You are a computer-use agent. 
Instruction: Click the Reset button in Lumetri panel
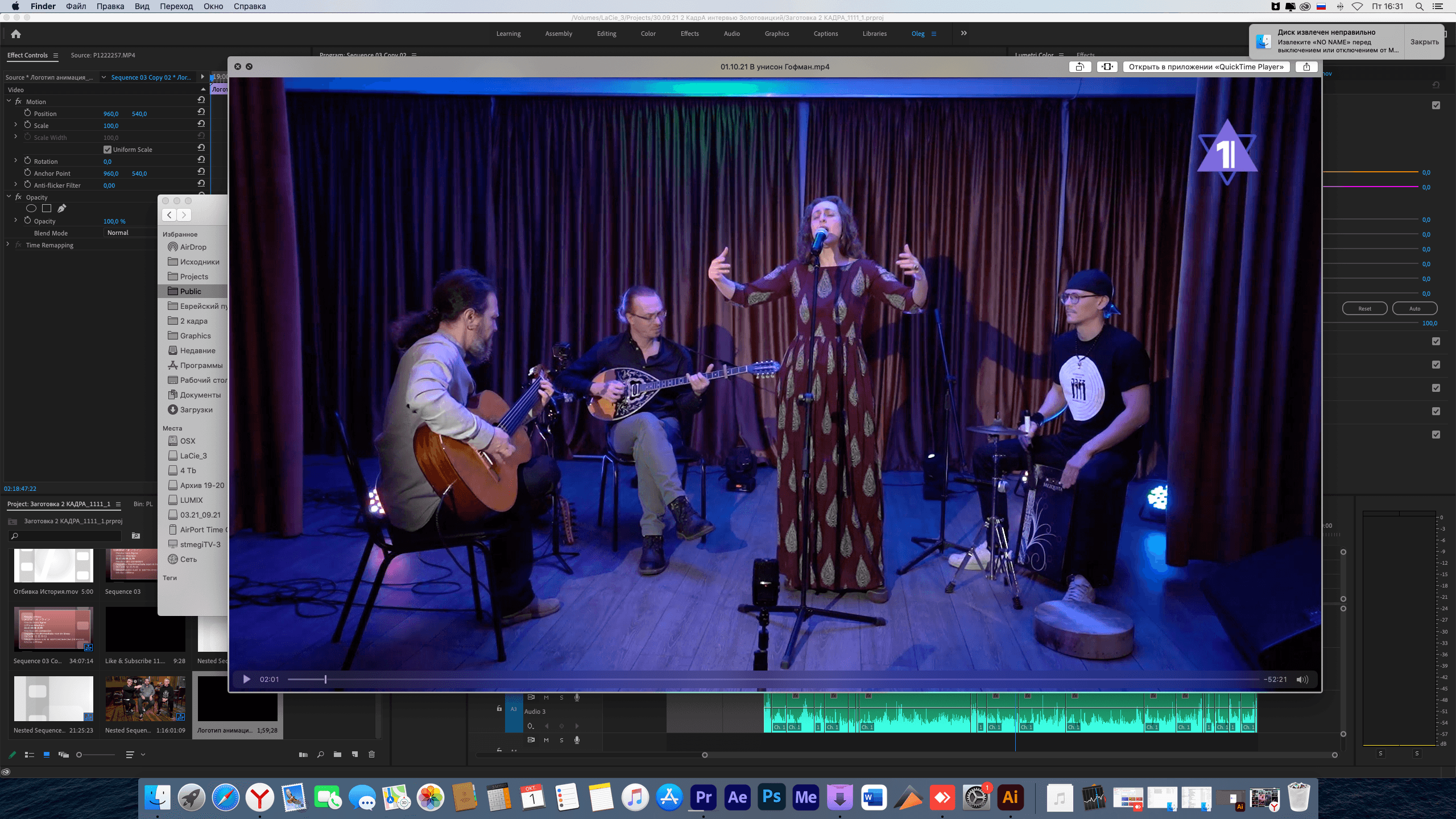[x=1365, y=308]
